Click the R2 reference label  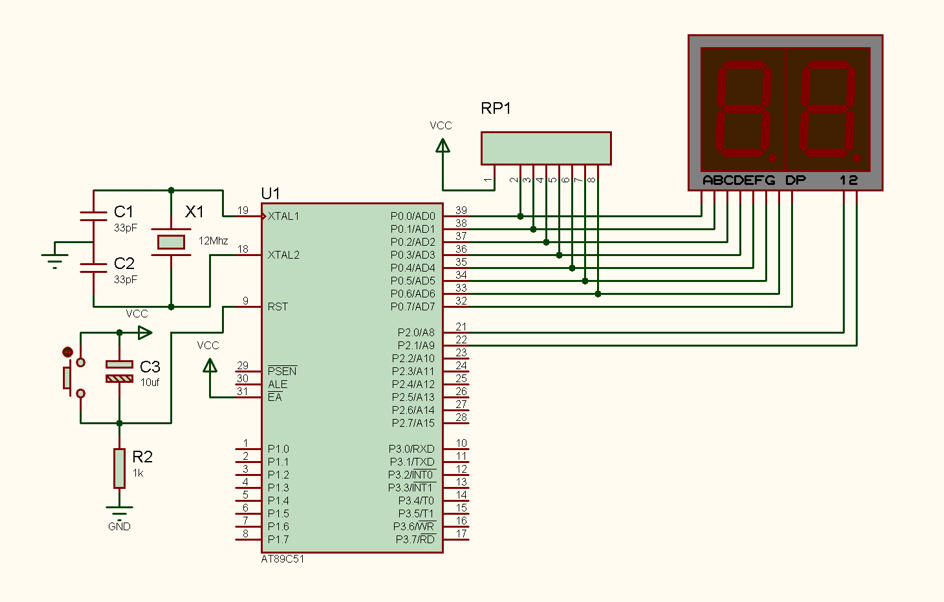(x=142, y=456)
